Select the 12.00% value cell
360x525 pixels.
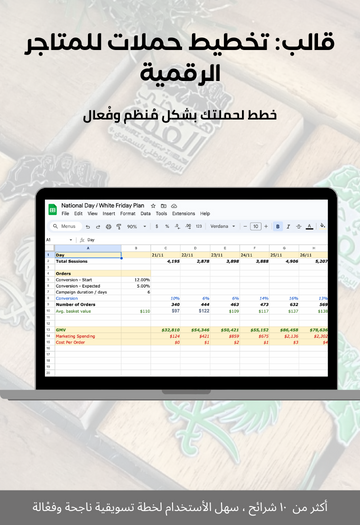click(136, 280)
